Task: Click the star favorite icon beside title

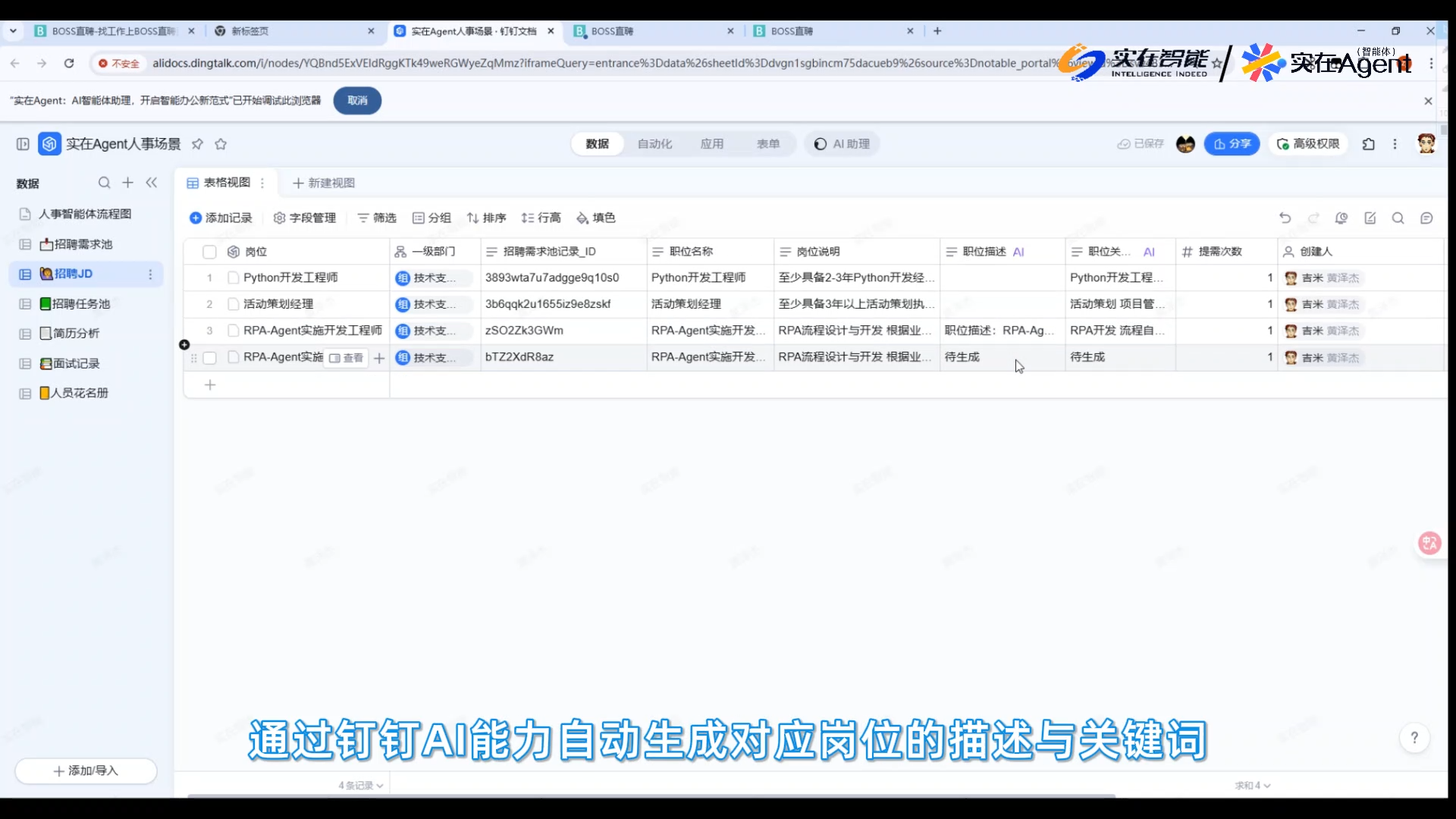Action: click(221, 144)
